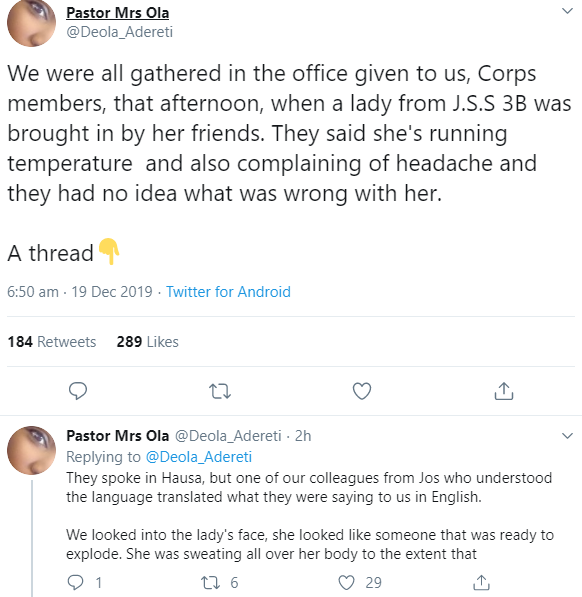582x597 pixels.
Task: Like the reply with 29 likes
Action: pyautogui.click(x=346, y=583)
